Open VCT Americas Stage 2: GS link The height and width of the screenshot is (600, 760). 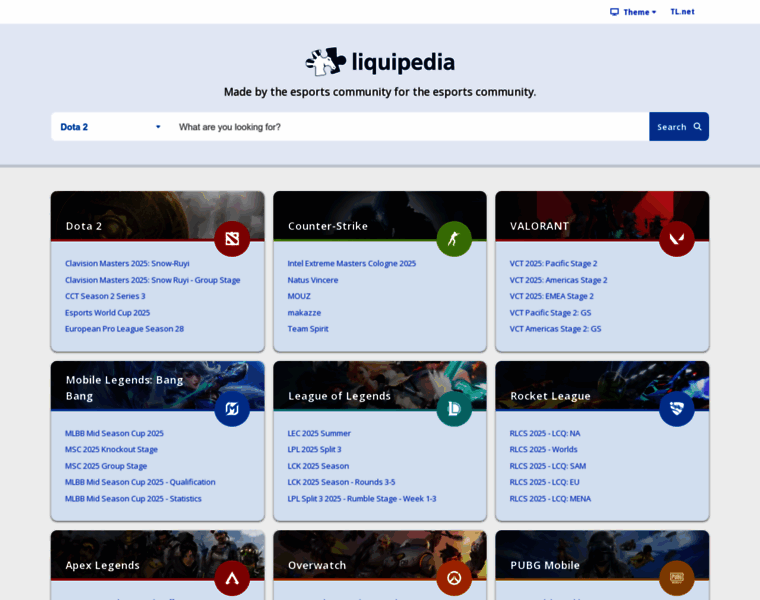pos(555,329)
